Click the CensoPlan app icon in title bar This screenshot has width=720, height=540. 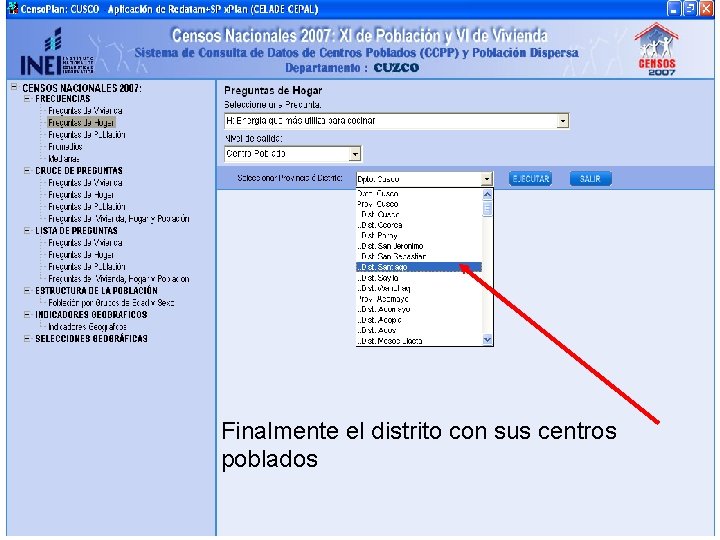point(13,9)
